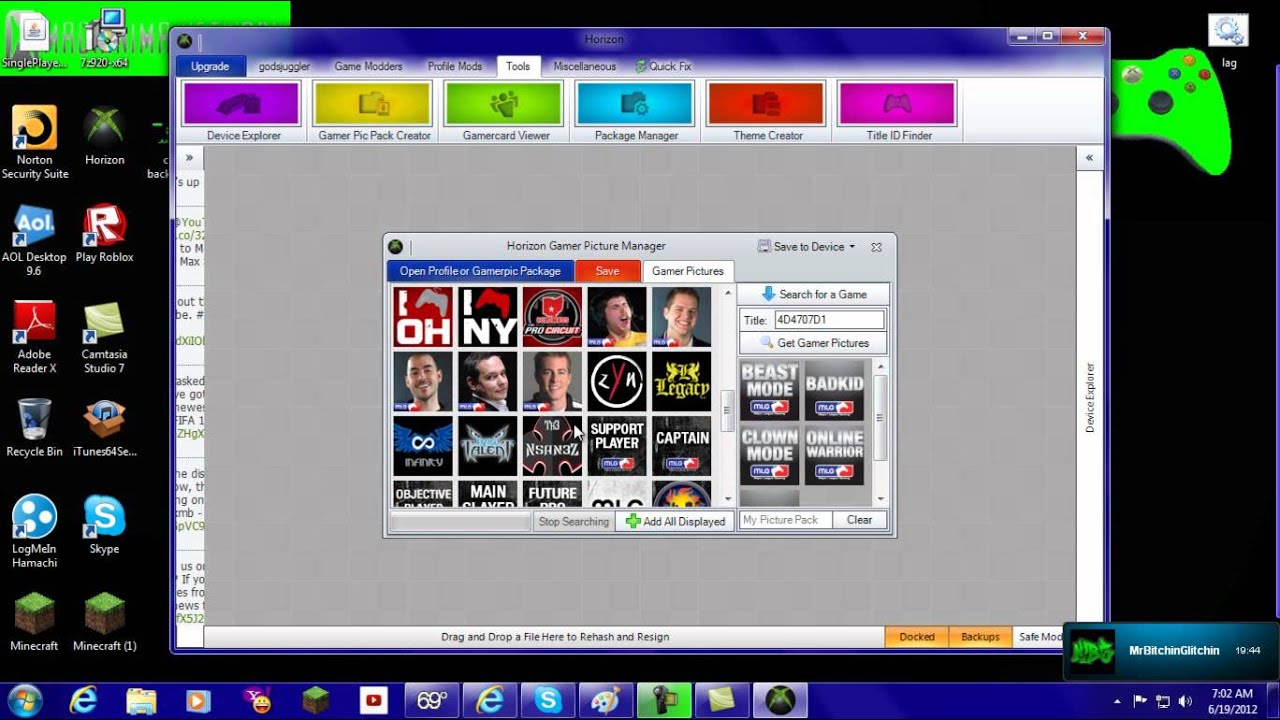Select the OH gamer picture
The height and width of the screenshot is (720, 1280).
423,317
